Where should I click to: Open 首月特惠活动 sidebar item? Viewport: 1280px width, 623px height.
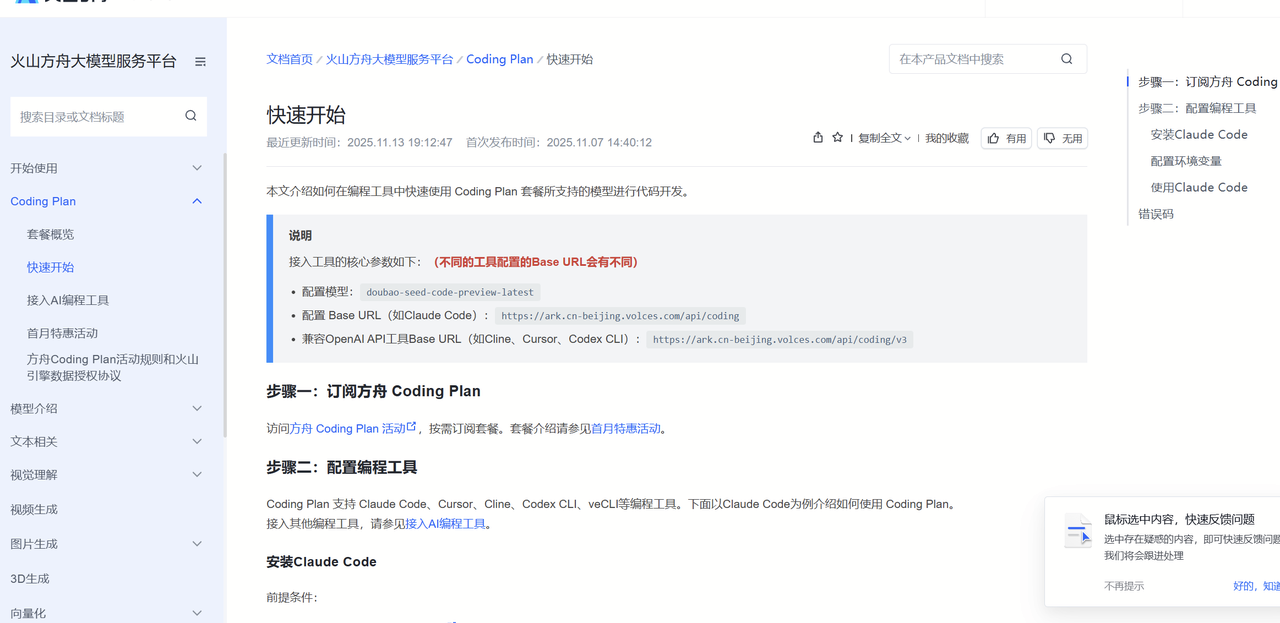coord(62,333)
